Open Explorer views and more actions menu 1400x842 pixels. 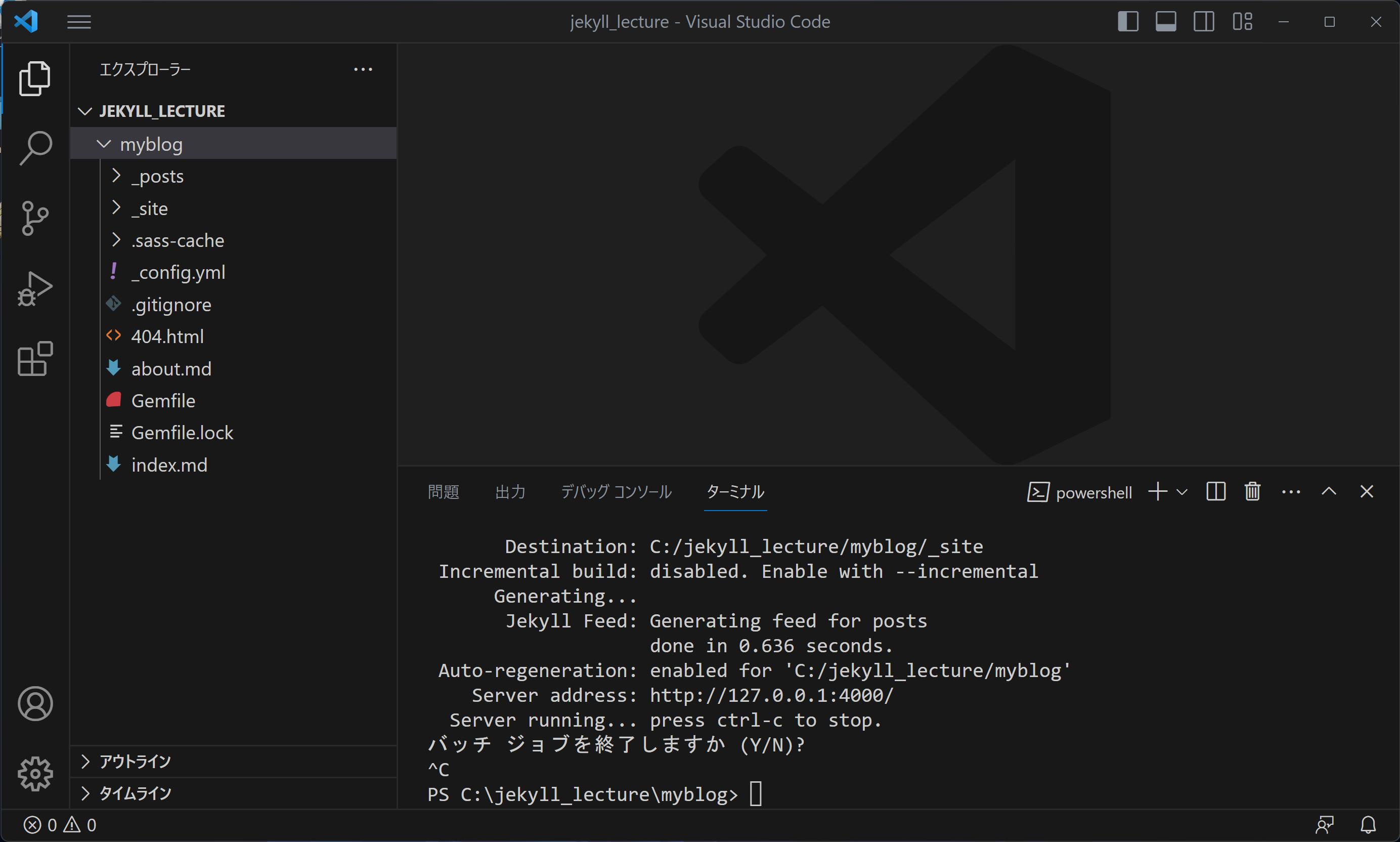[x=363, y=69]
